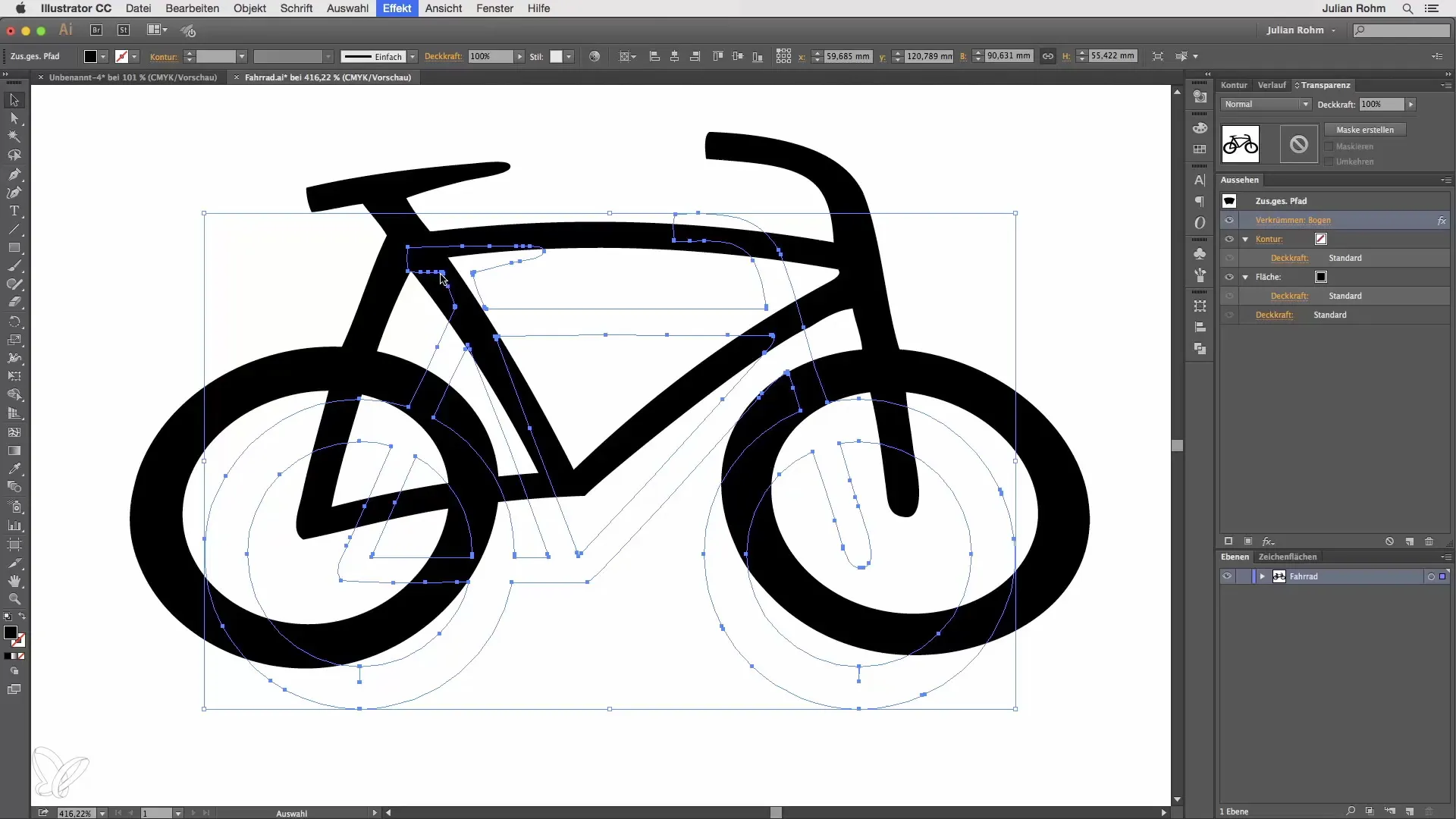Click horizontal align left icon in control bar

coord(654,56)
